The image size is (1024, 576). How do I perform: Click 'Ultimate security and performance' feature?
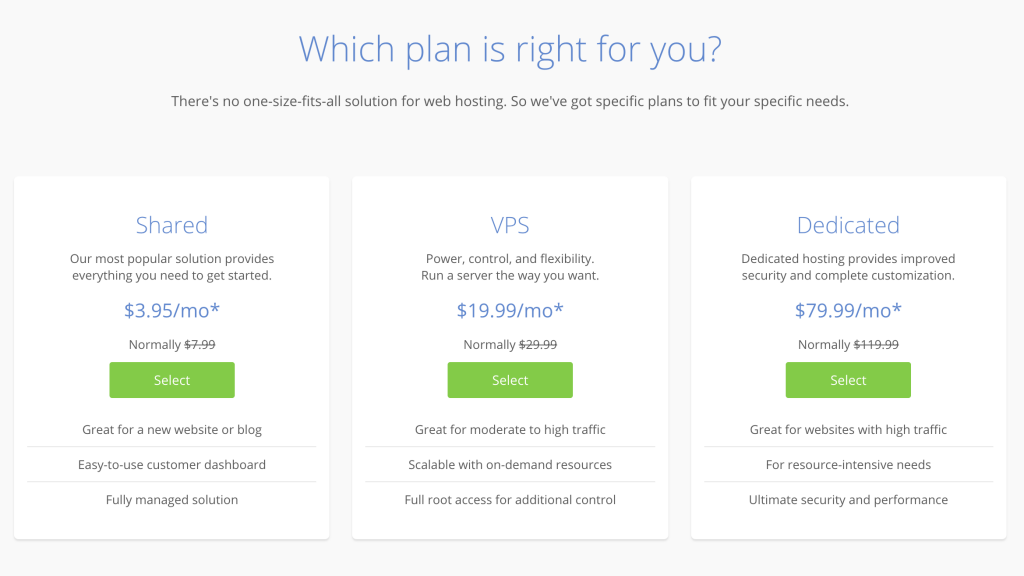(848, 500)
